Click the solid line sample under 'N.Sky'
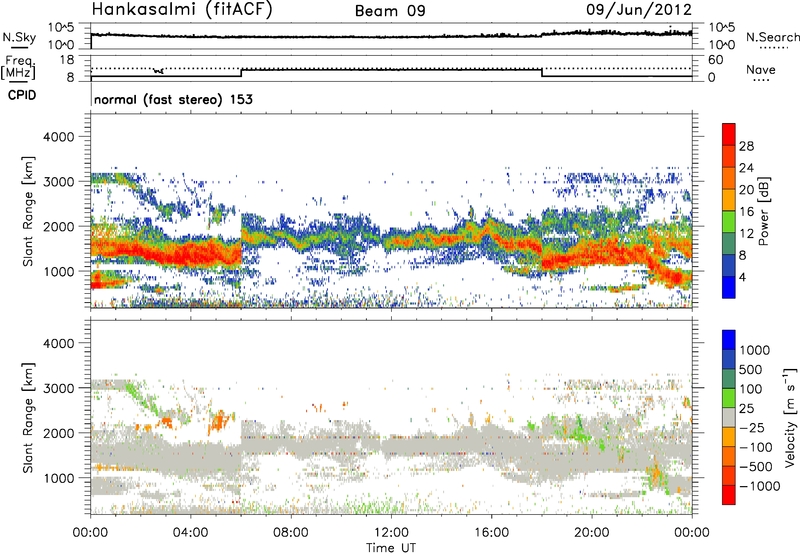 coord(19,47)
